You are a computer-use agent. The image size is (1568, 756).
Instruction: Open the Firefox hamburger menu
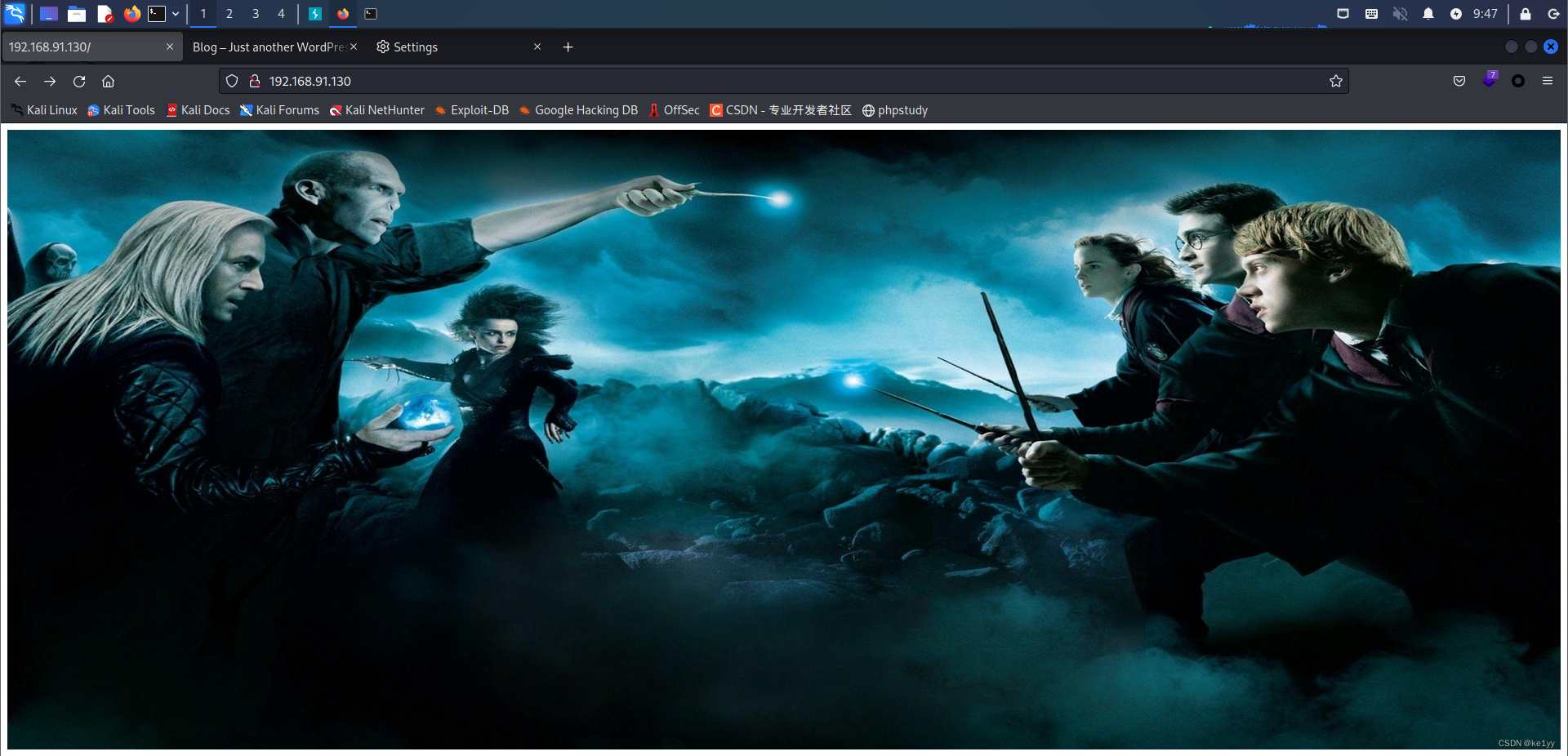point(1548,81)
